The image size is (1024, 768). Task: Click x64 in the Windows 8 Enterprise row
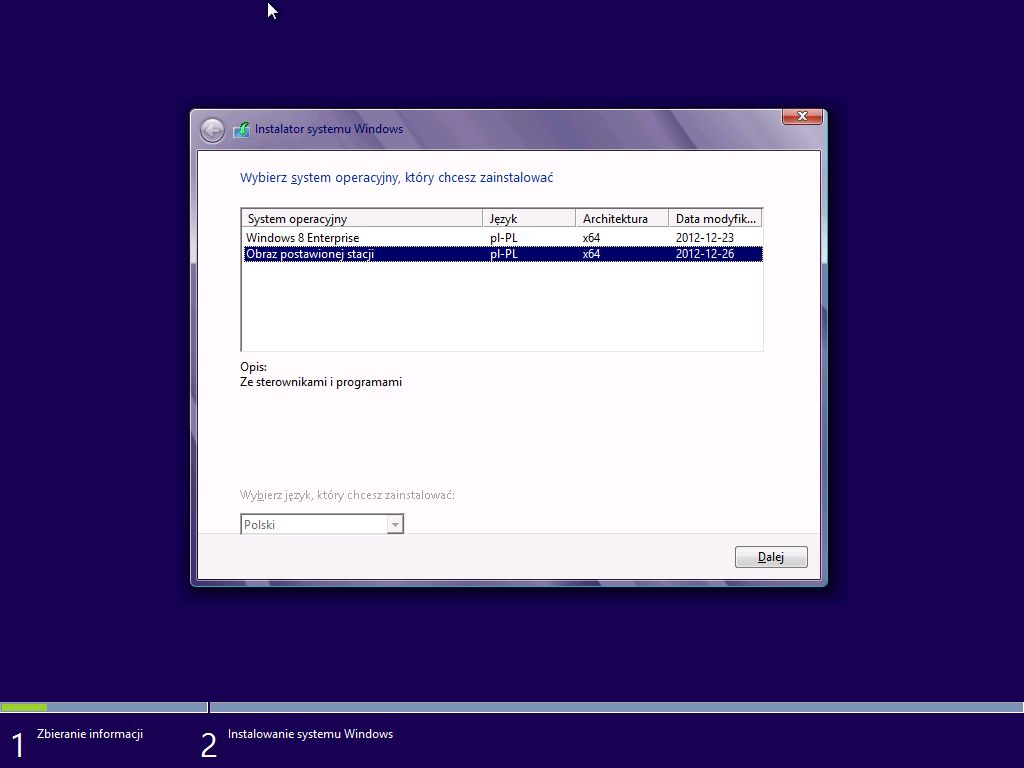pyautogui.click(x=591, y=238)
